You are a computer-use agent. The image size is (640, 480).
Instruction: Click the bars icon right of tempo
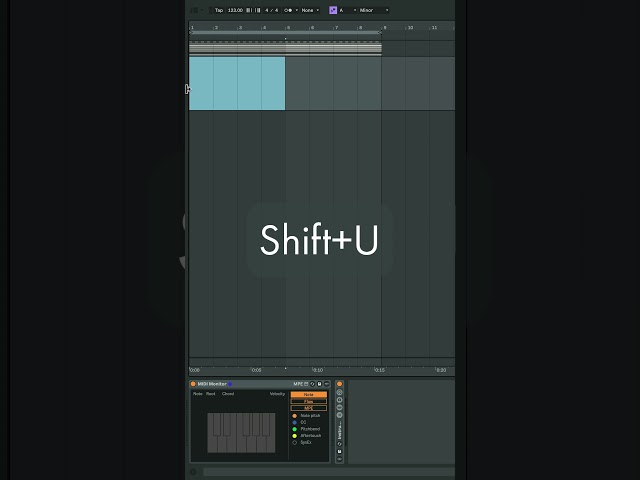253,10
